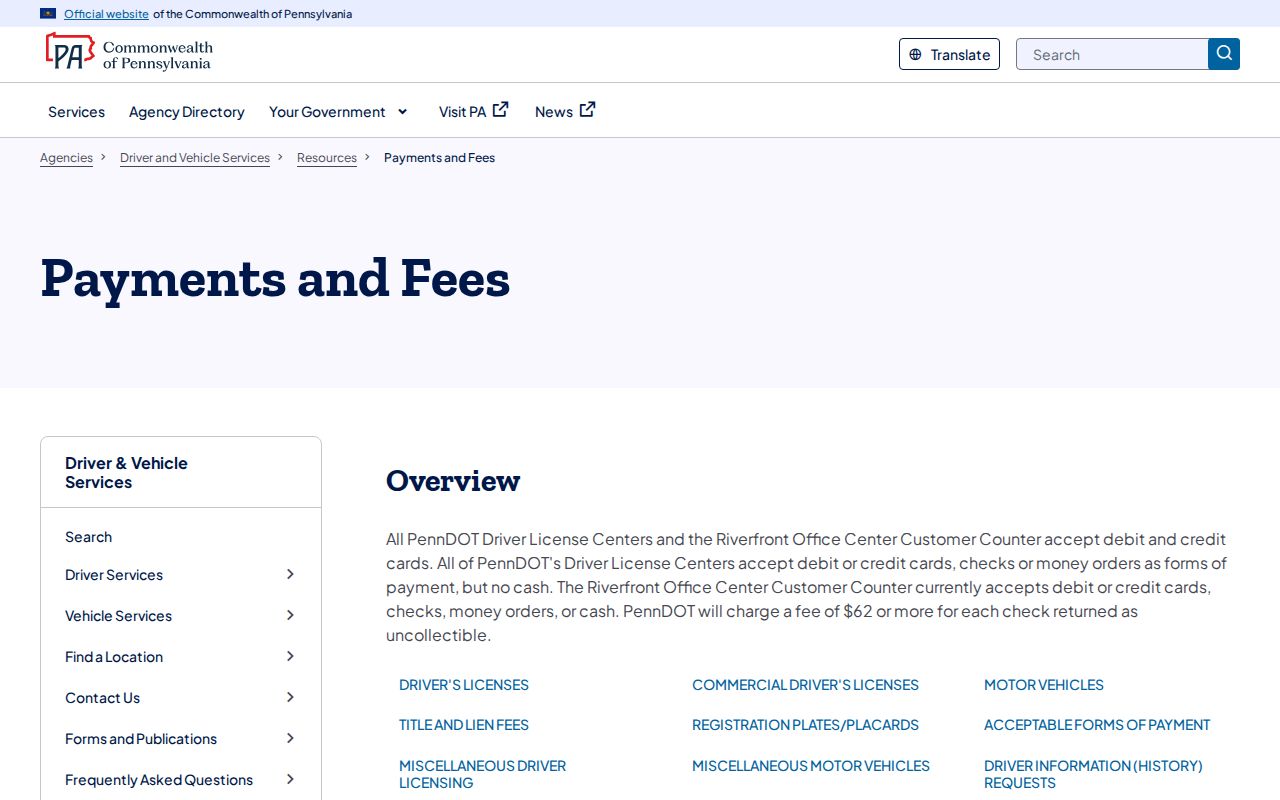Select Search in sidebar menu
Viewport: 1280px width, 800px height.
[88, 537]
